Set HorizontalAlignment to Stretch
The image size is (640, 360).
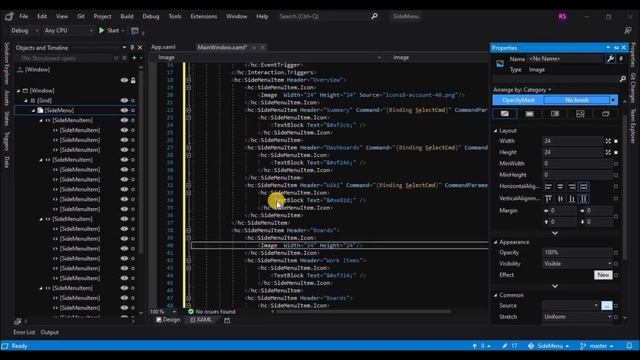pyautogui.click(x=584, y=187)
